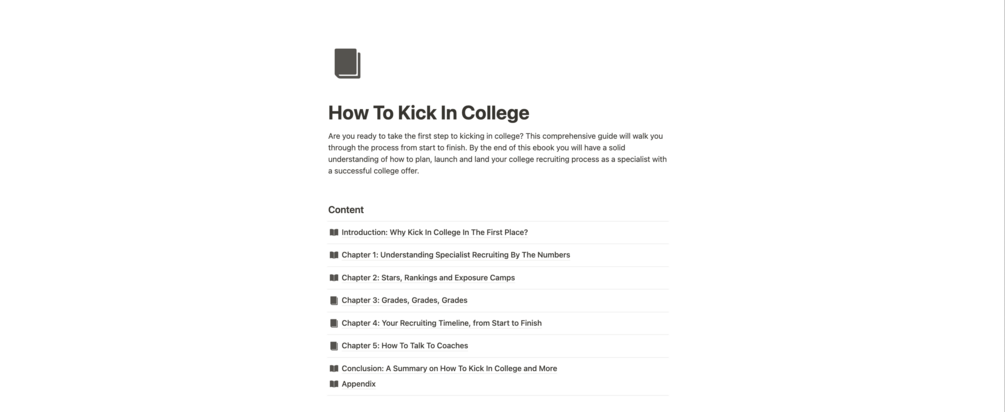Click the book icon beside Chapter 2
The height and width of the screenshot is (412, 1005).
point(334,278)
